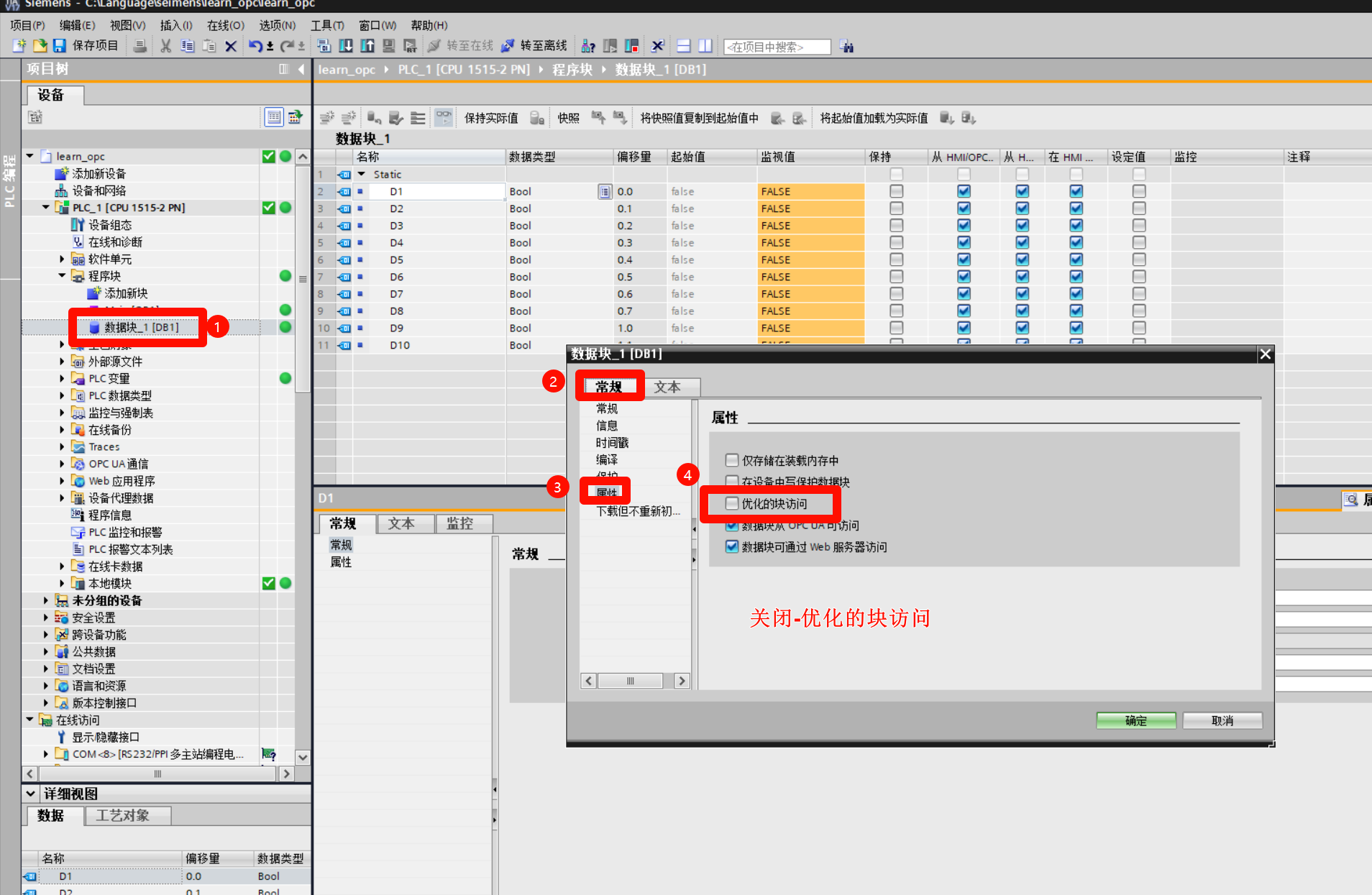Click the cut scissors icon
The height and width of the screenshot is (895, 1372).
pos(166,46)
